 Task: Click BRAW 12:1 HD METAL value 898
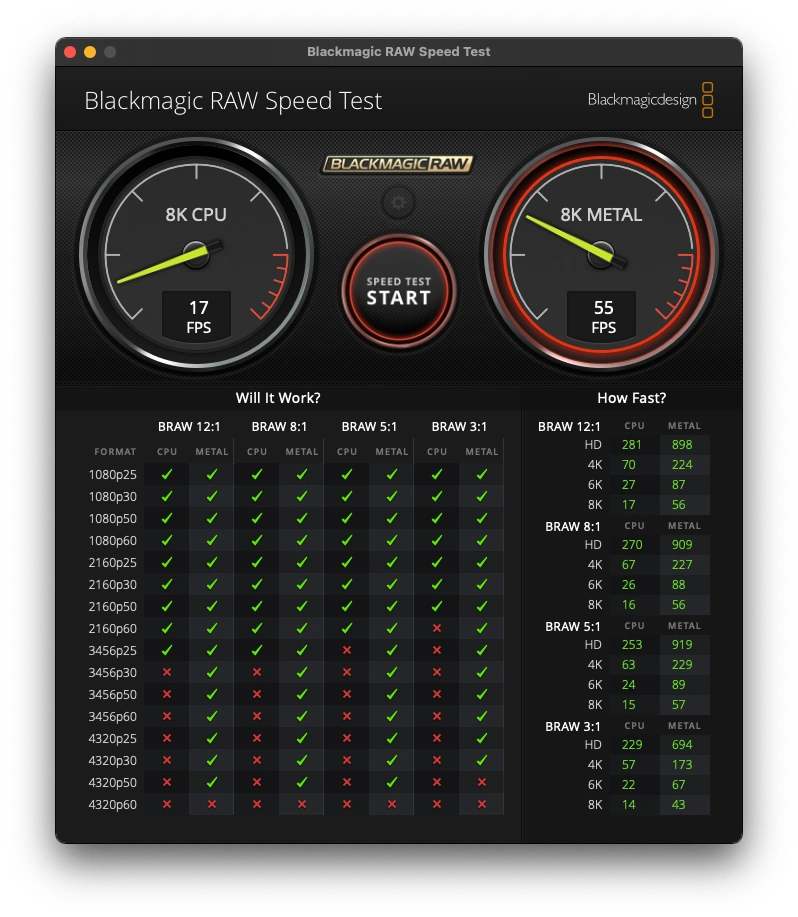(x=682, y=445)
